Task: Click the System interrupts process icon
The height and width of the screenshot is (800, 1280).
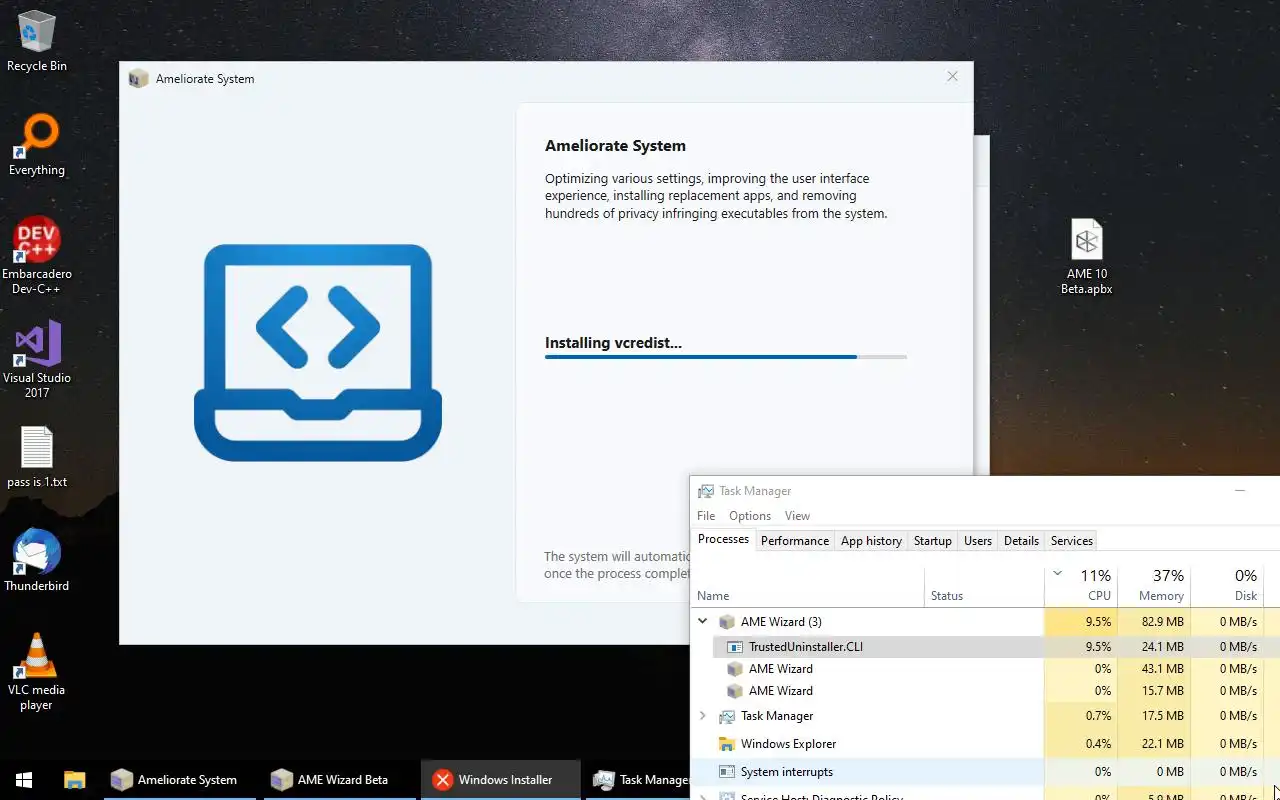Action: coord(727,772)
